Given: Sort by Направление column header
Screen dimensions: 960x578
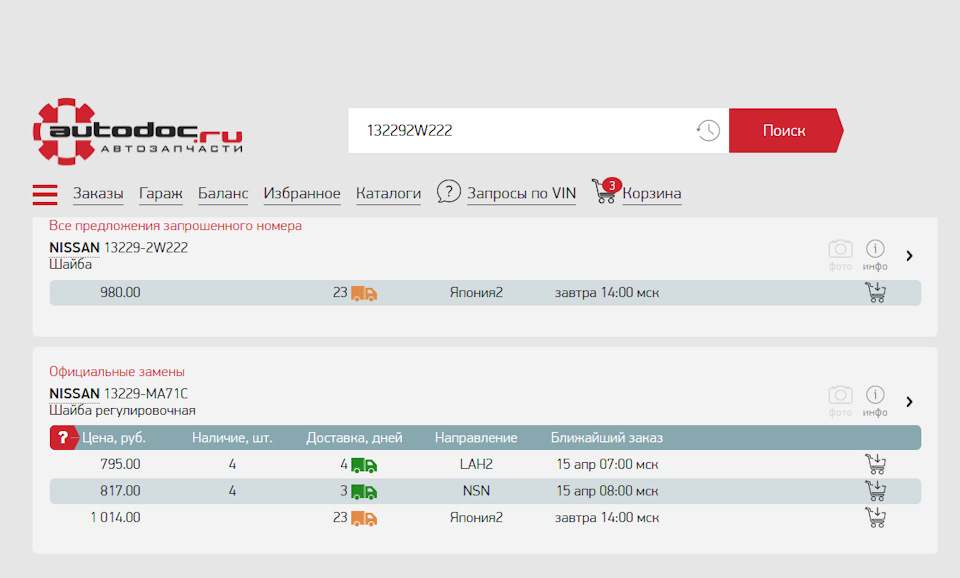Looking at the screenshot, I should (476, 438).
